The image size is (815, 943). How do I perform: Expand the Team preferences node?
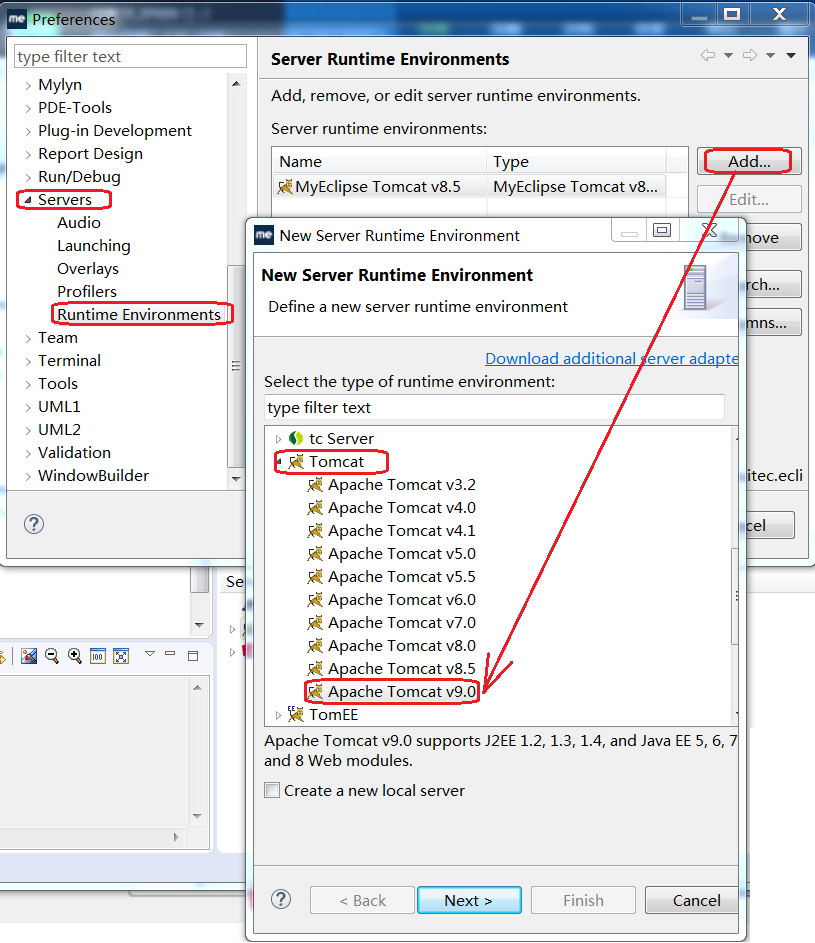28,339
